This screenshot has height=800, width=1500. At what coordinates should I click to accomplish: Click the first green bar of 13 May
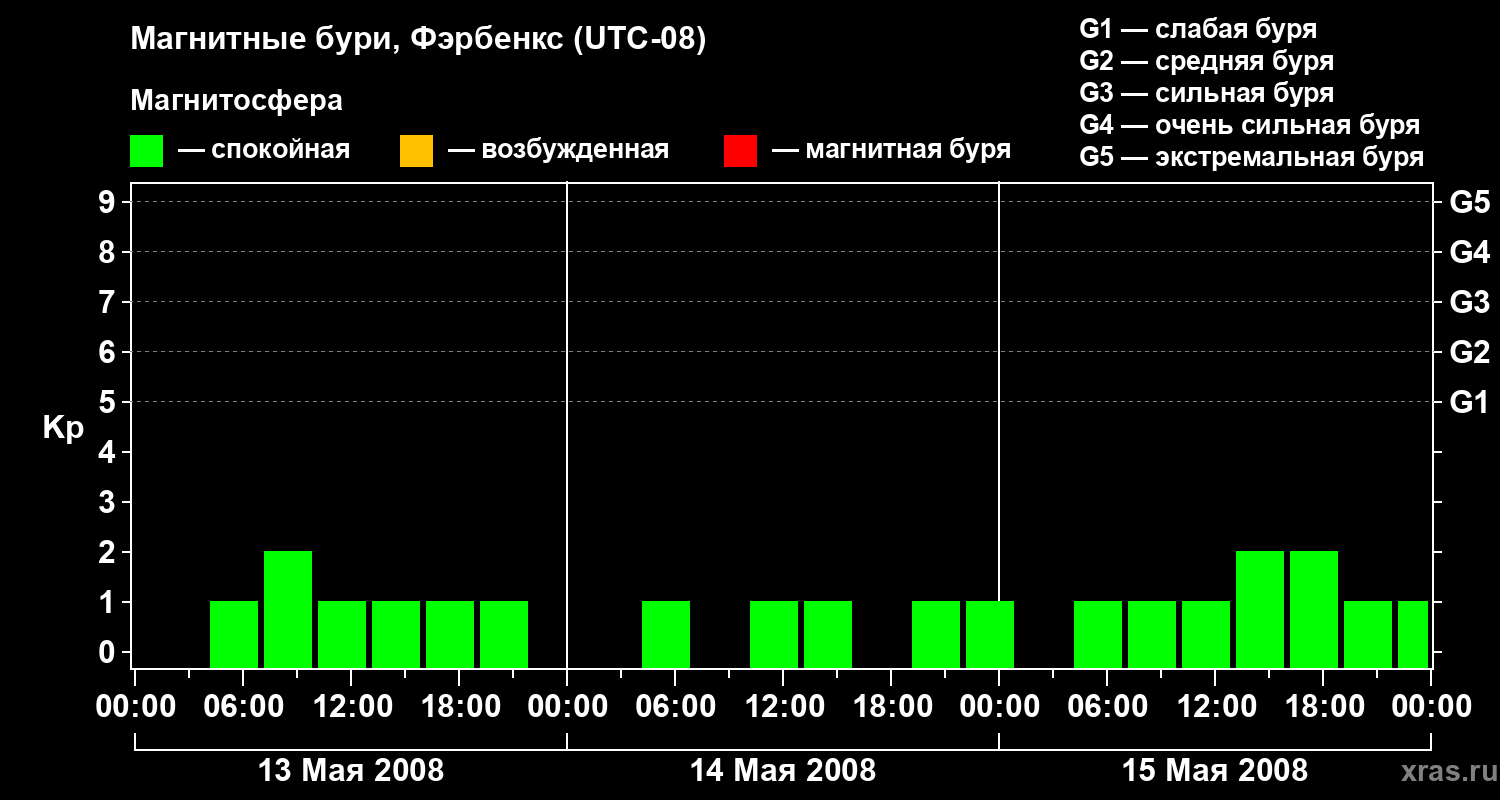(x=234, y=634)
